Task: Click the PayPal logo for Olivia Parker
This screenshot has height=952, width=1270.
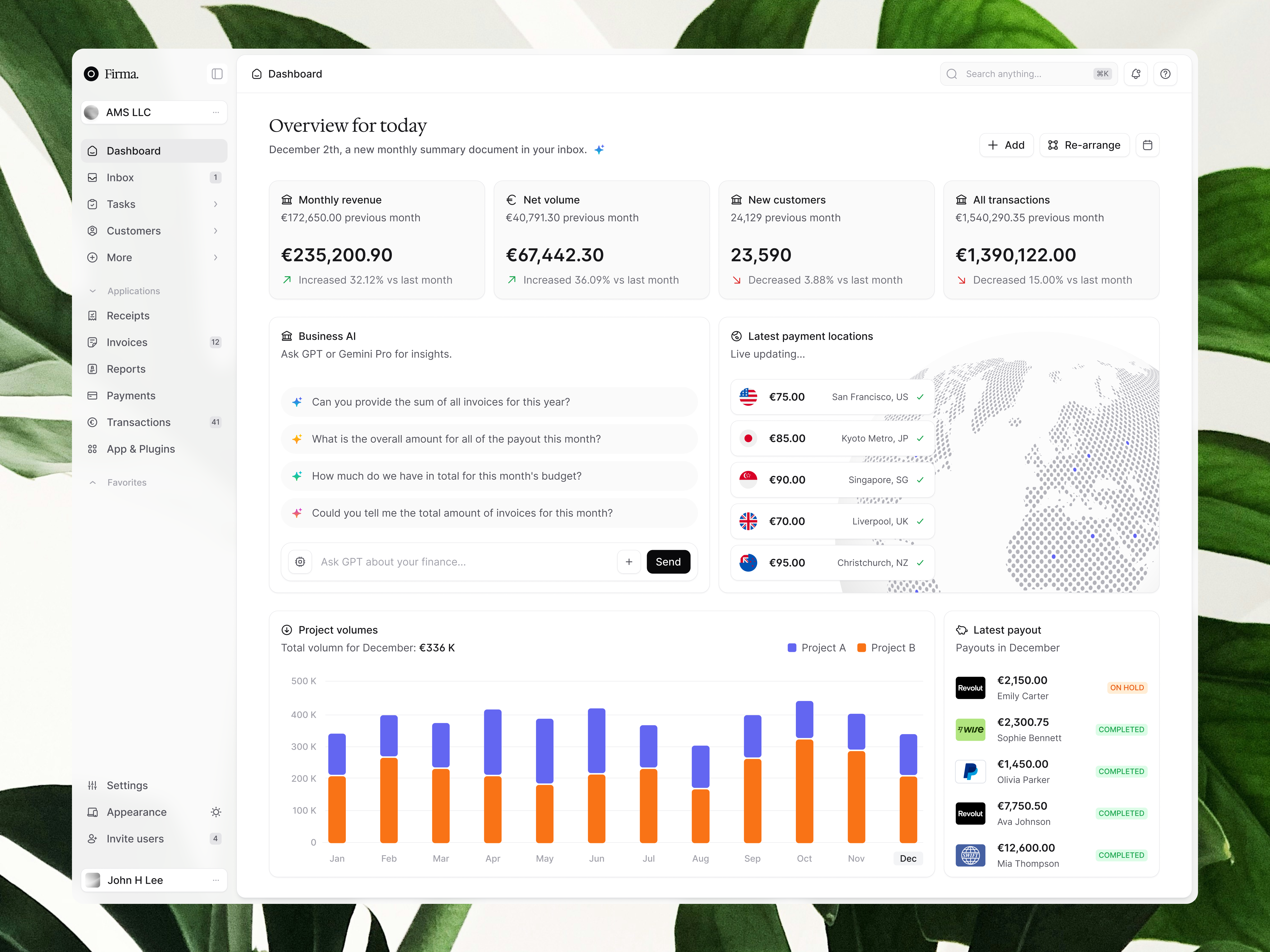Action: (x=970, y=772)
